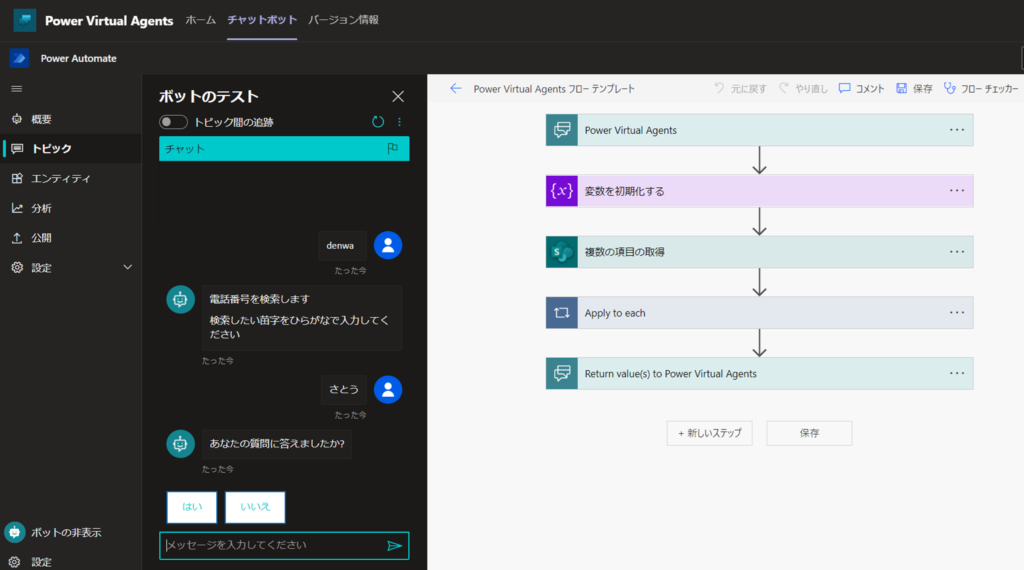Click the Power Virtual Agents trigger icon
Image resolution: width=1024 pixels, height=570 pixels.
point(562,130)
